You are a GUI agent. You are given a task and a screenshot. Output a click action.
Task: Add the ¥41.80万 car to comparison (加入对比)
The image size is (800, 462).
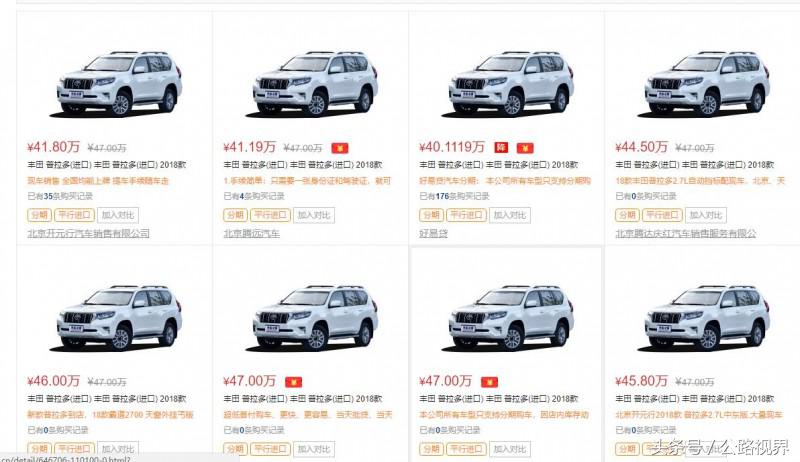[x=118, y=215]
